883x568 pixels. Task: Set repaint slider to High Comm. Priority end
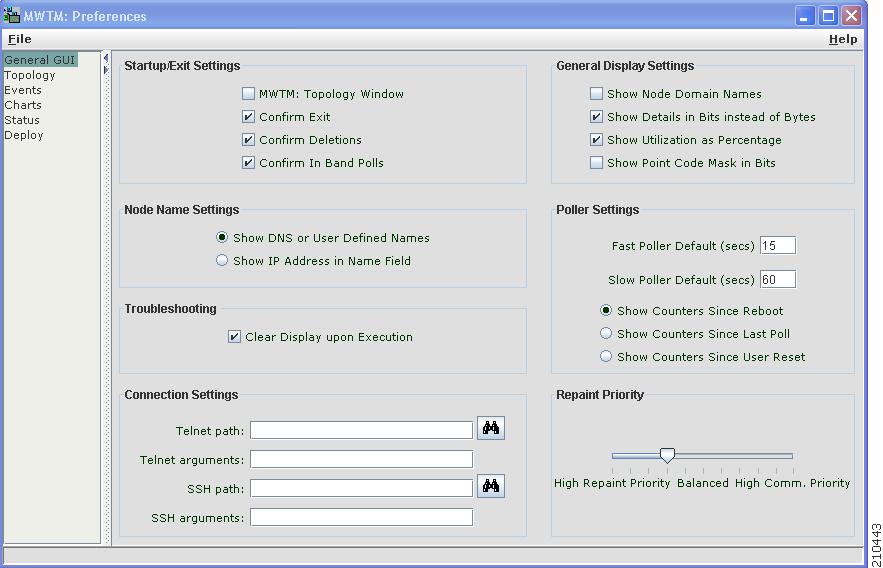point(792,455)
